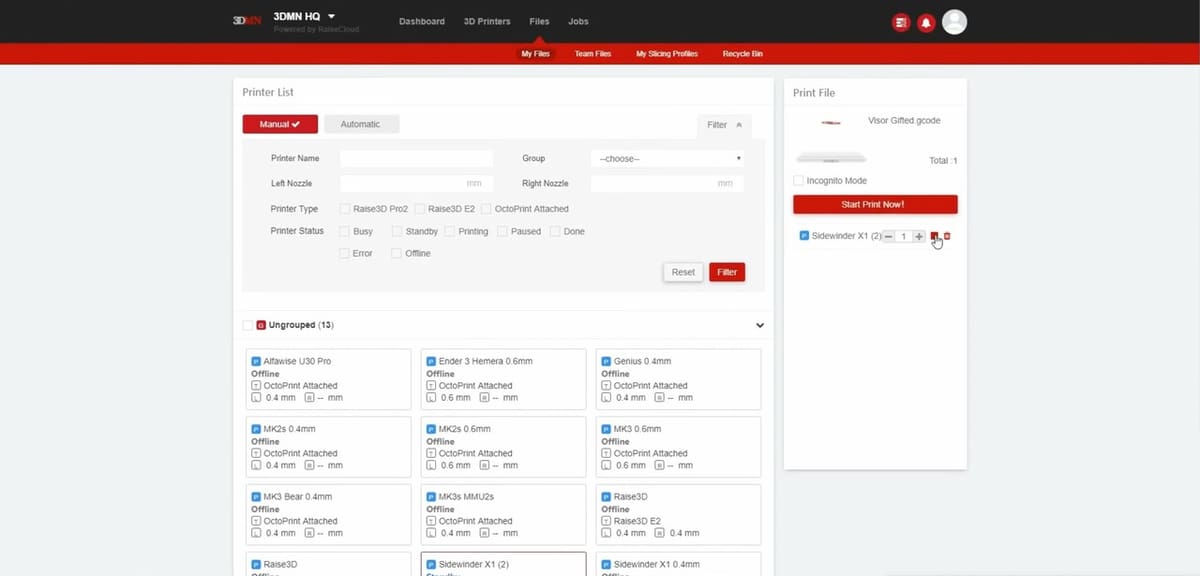Tick the Error status checkbox

[345, 253]
